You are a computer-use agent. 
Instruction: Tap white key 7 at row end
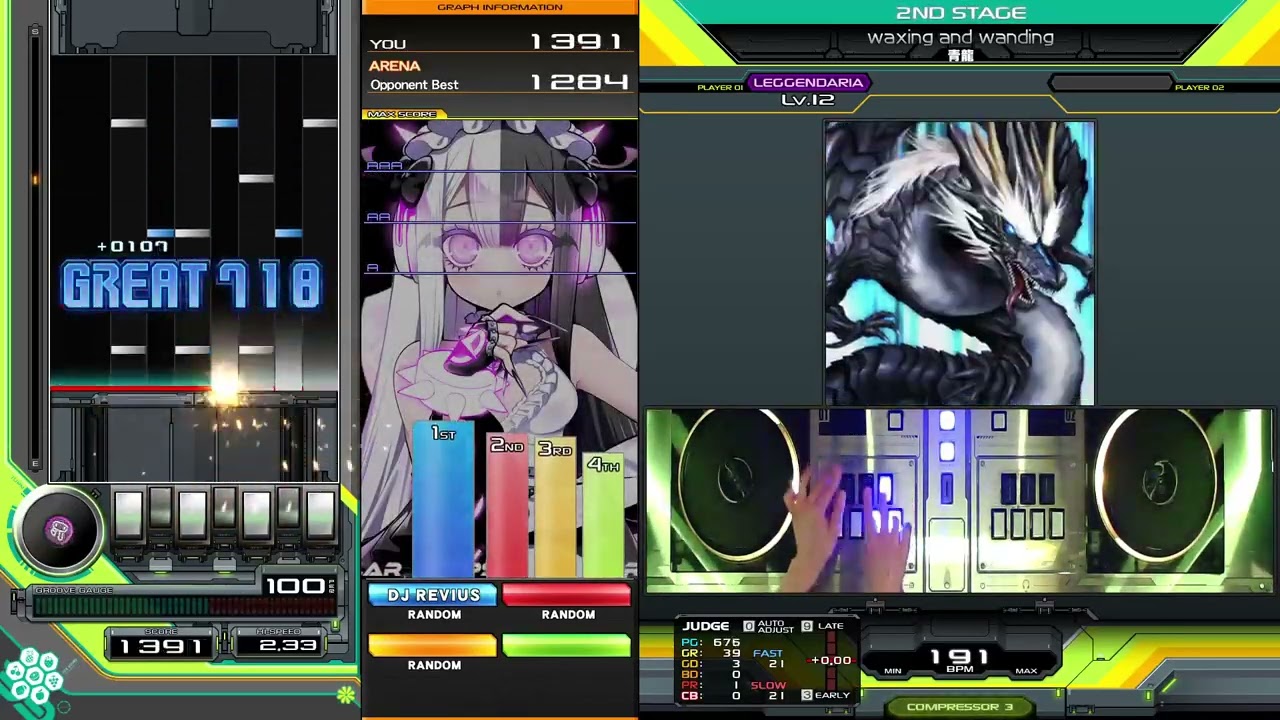pos(320,513)
